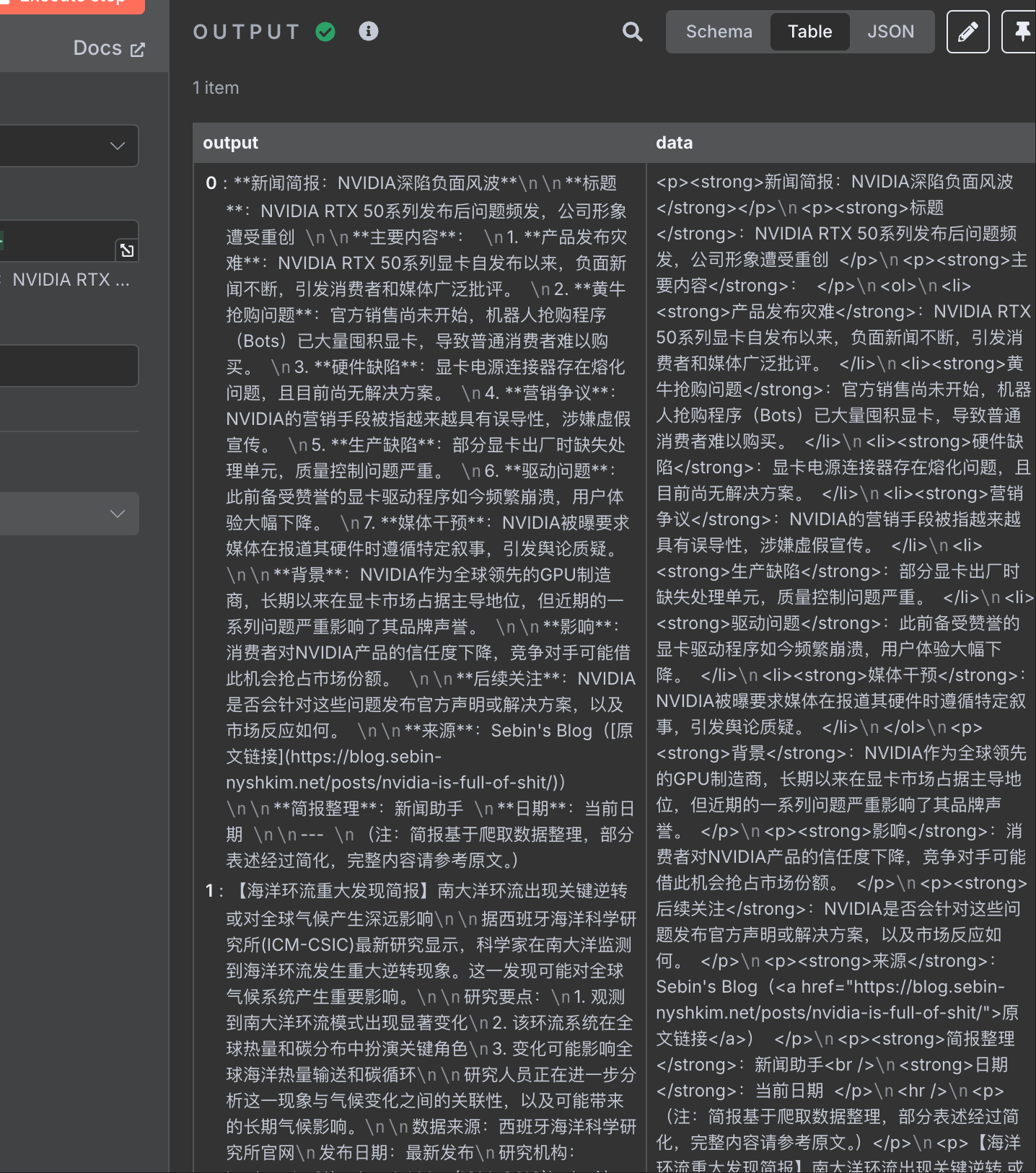Click the 'data' column header
This screenshot has width=1036, height=1173.
coord(674,143)
